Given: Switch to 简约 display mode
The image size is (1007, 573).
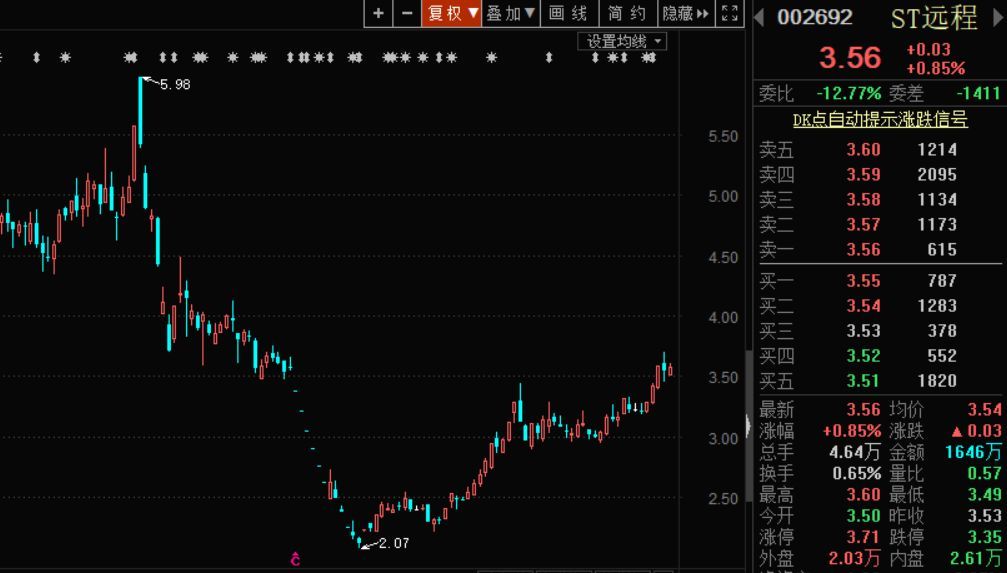Looking at the screenshot, I should click(x=627, y=13).
